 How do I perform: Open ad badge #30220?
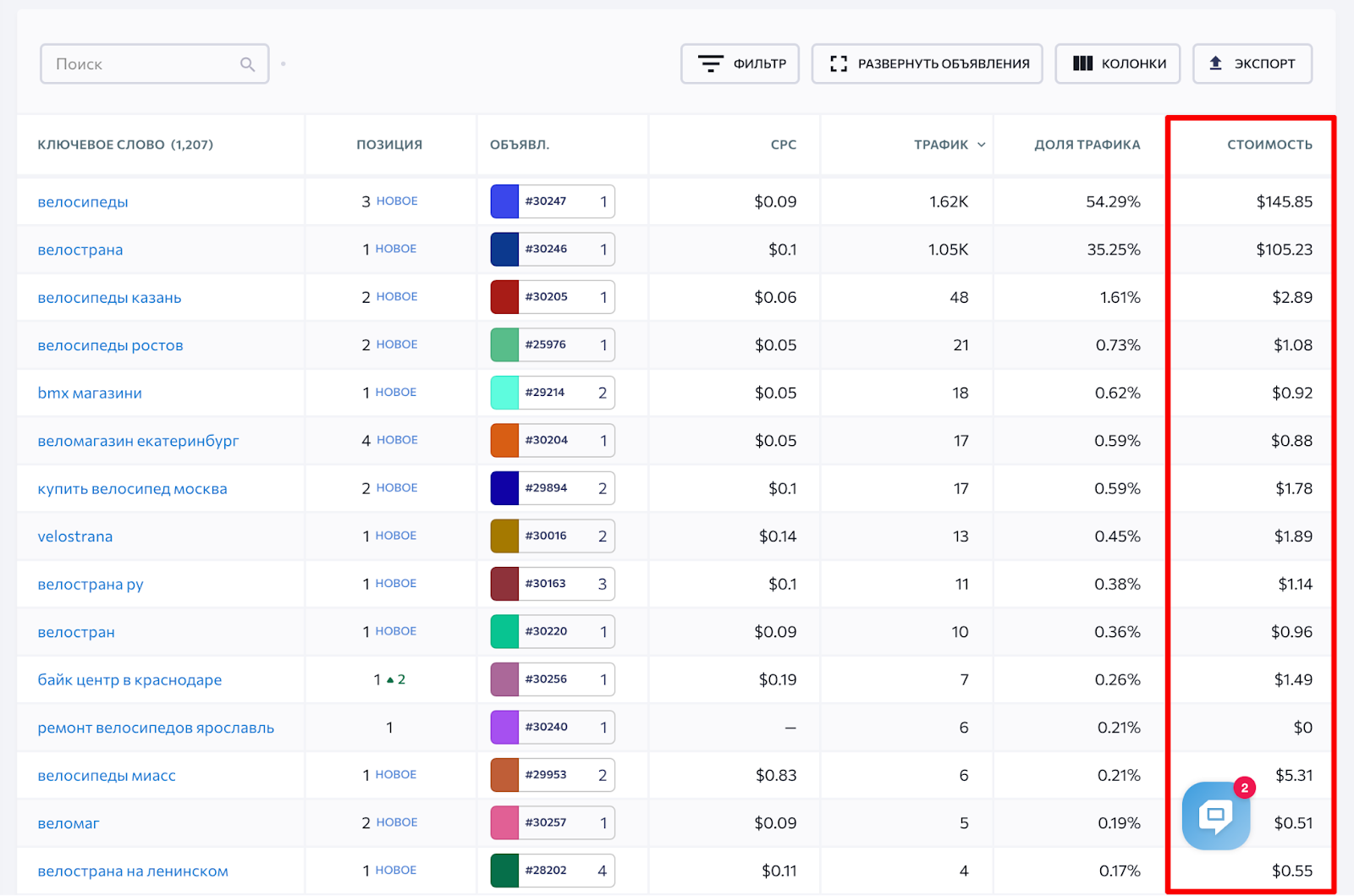point(553,632)
